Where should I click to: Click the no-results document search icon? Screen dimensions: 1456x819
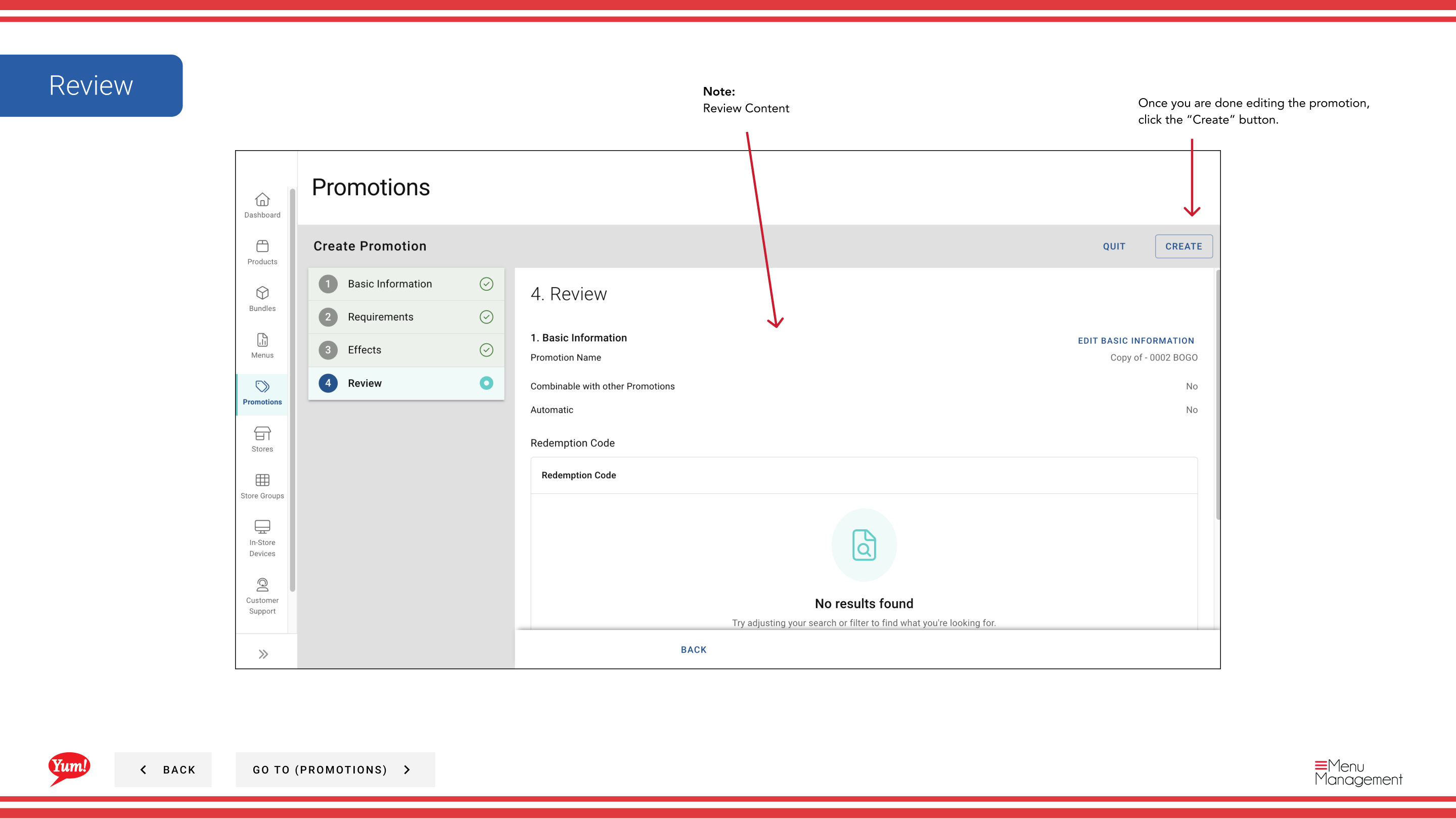pos(863,545)
